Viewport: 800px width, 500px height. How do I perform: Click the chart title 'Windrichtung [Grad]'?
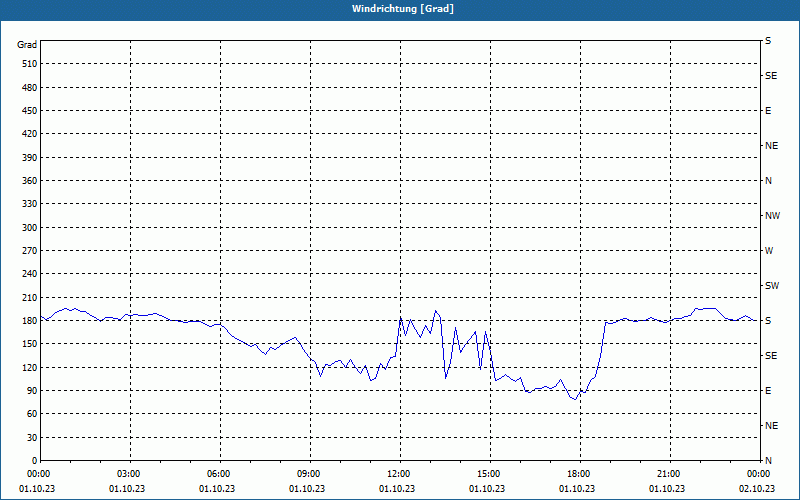click(403, 9)
